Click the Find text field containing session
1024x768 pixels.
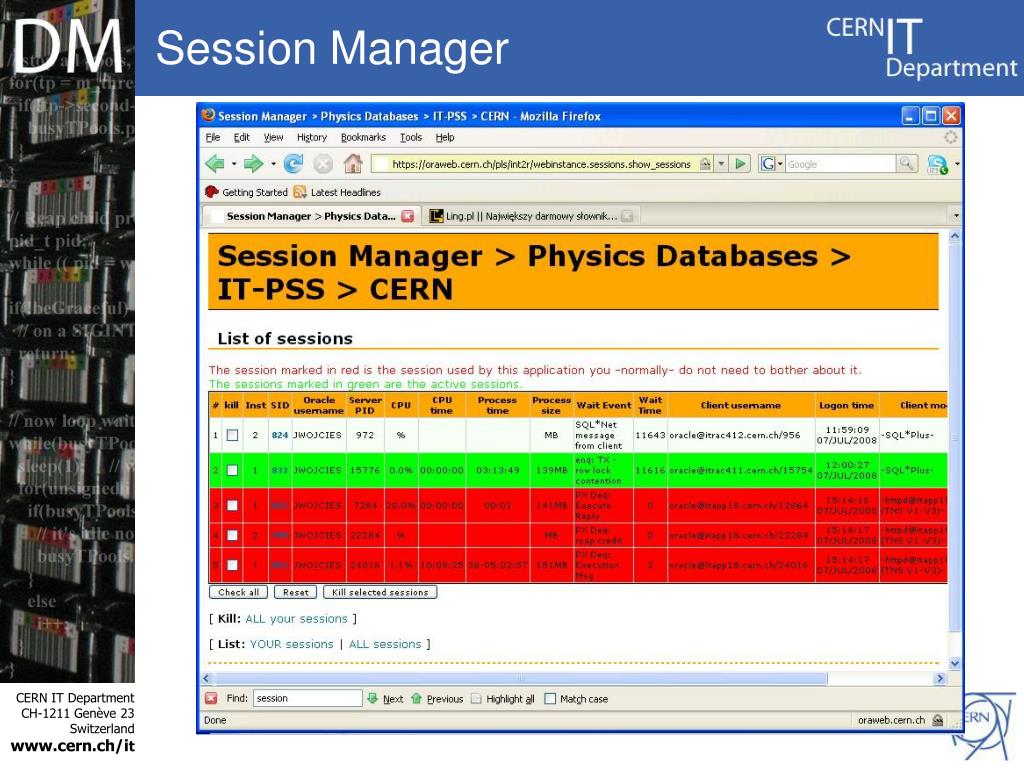click(x=308, y=698)
